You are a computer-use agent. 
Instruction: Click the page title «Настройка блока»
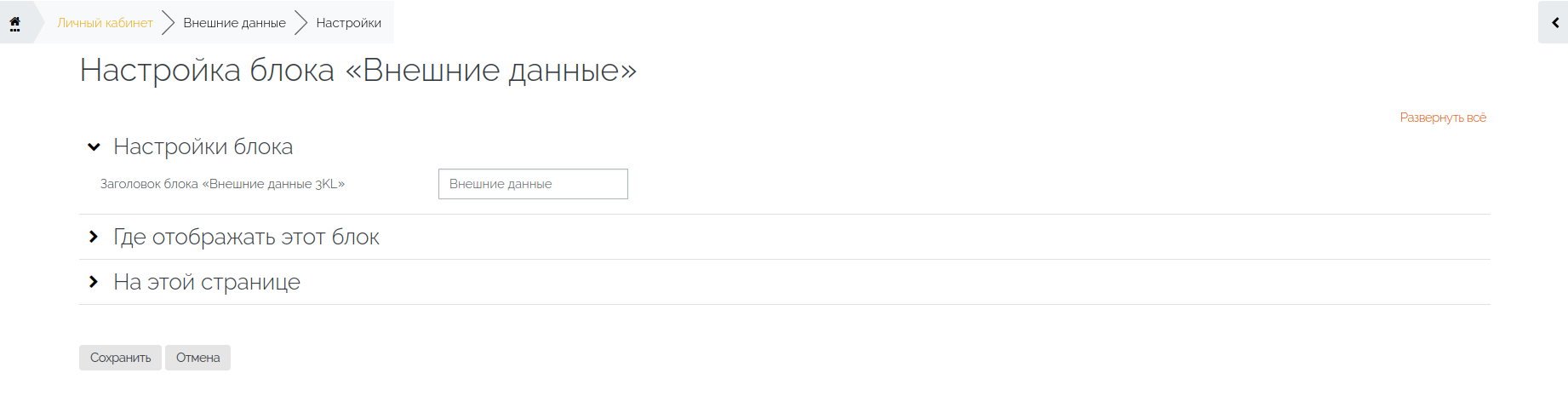point(207,70)
